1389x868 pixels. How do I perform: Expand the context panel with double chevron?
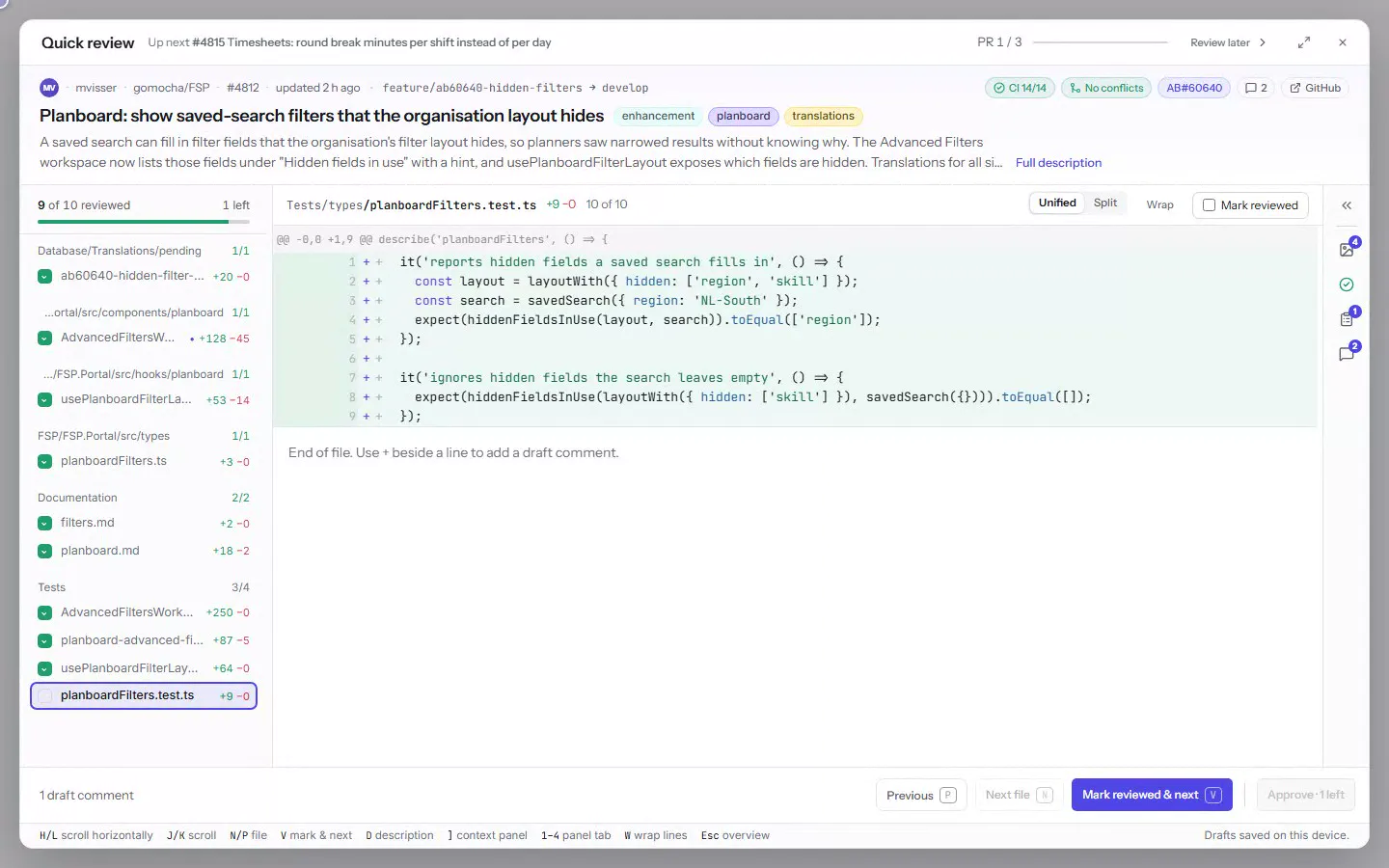coord(1347,205)
